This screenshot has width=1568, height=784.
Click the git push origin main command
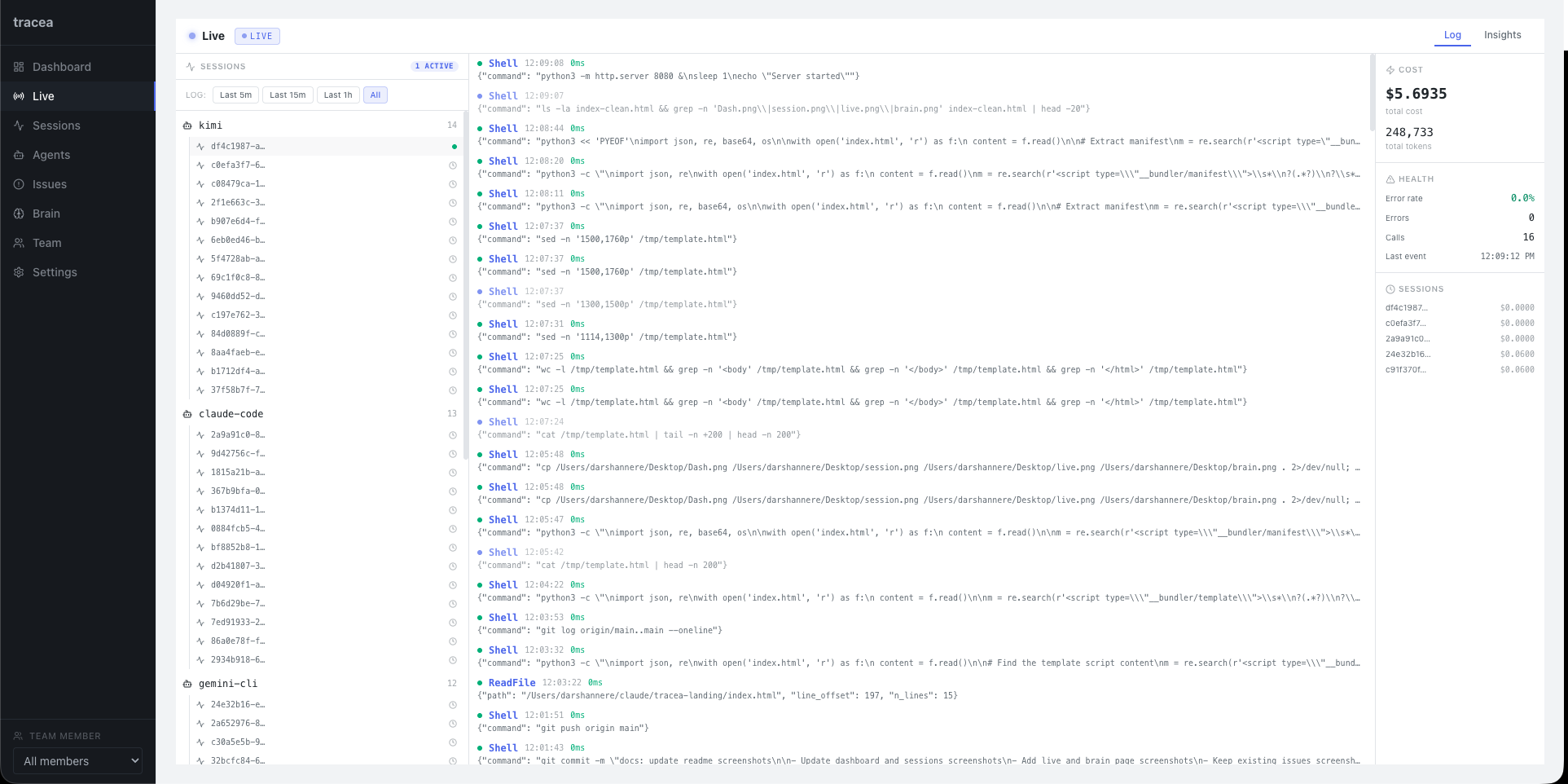[x=563, y=729]
